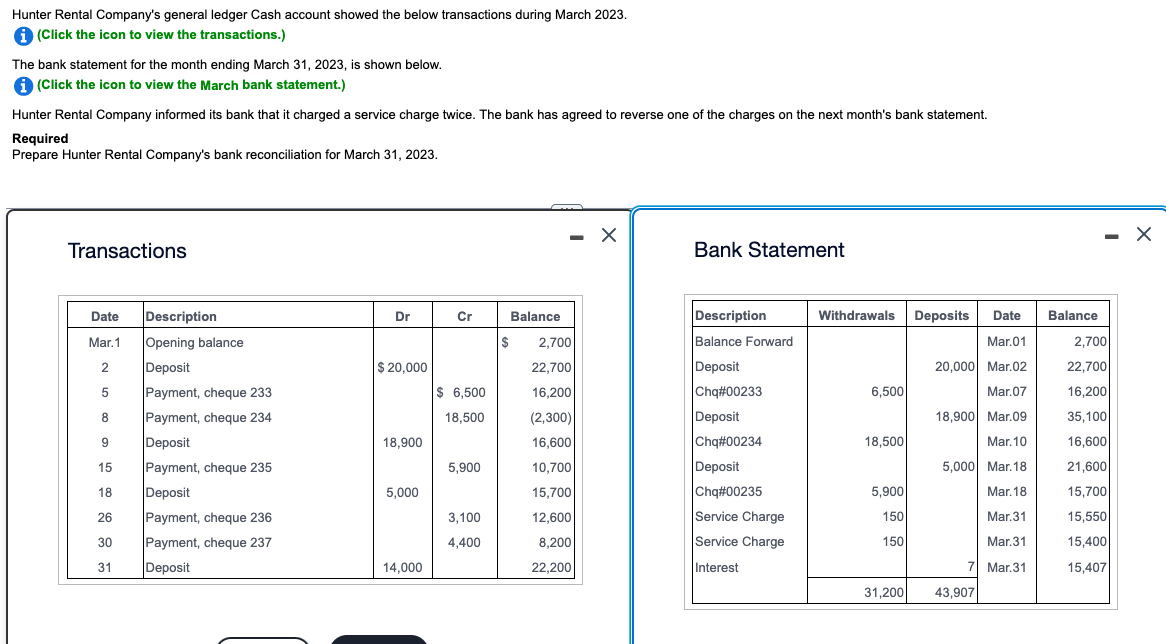Click the interest deposit amount 7
The width and height of the screenshot is (1166, 644).
(970, 567)
